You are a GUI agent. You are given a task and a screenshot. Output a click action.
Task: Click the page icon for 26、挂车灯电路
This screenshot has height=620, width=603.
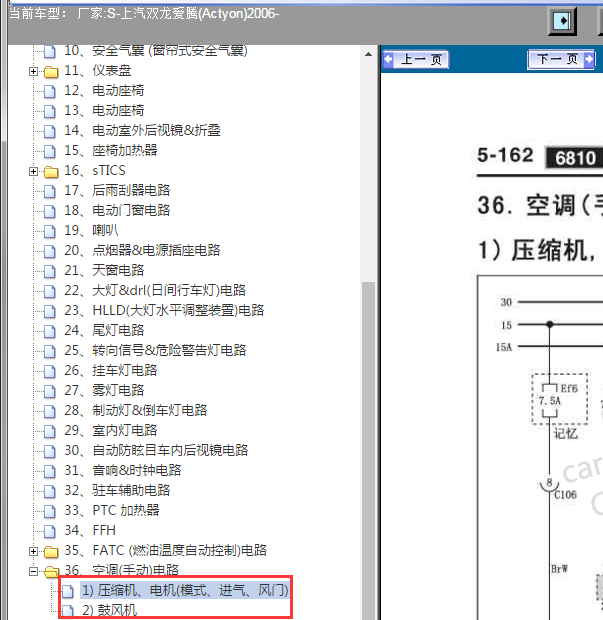[49, 371]
